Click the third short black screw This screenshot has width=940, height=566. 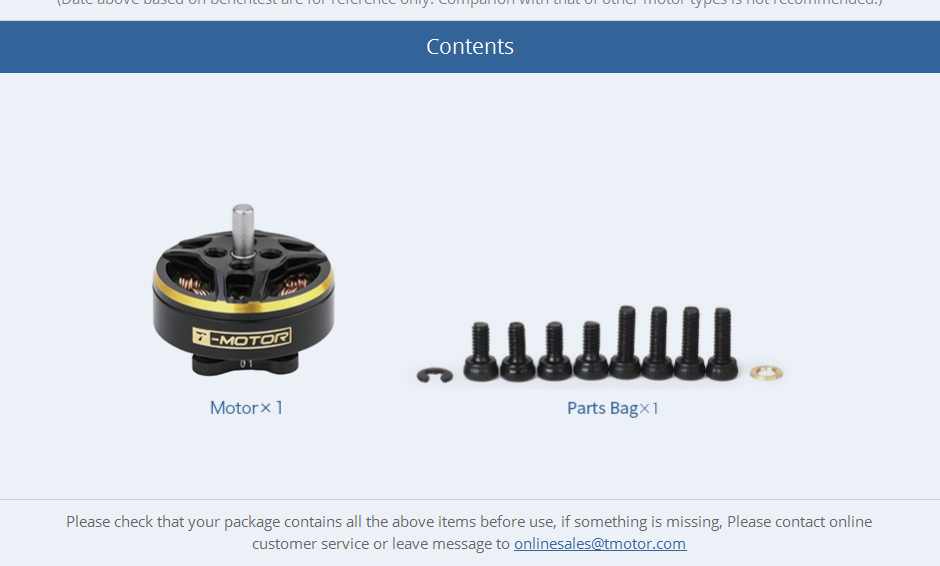pos(555,351)
